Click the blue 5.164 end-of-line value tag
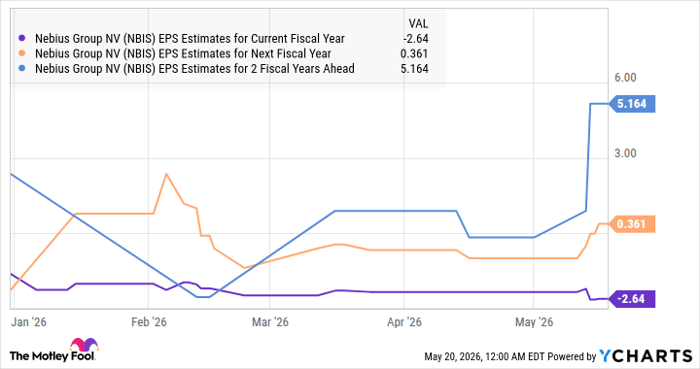This screenshot has height=369, width=700. click(632, 104)
